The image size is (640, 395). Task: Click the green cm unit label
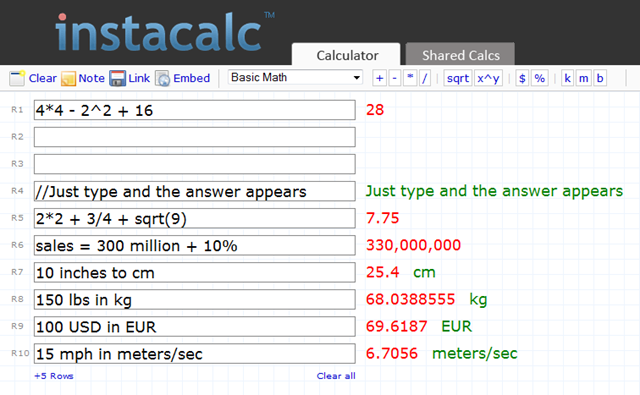pyautogui.click(x=424, y=273)
